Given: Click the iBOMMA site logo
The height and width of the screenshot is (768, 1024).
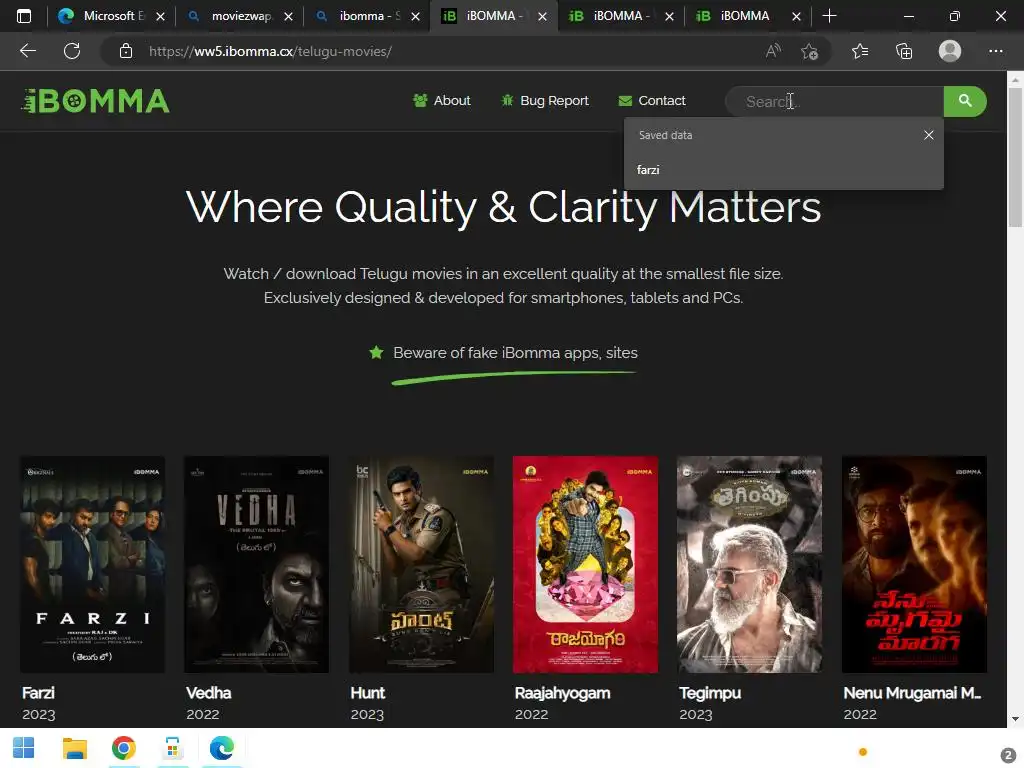Looking at the screenshot, I should pyautogui.click(x=95, y=101).
